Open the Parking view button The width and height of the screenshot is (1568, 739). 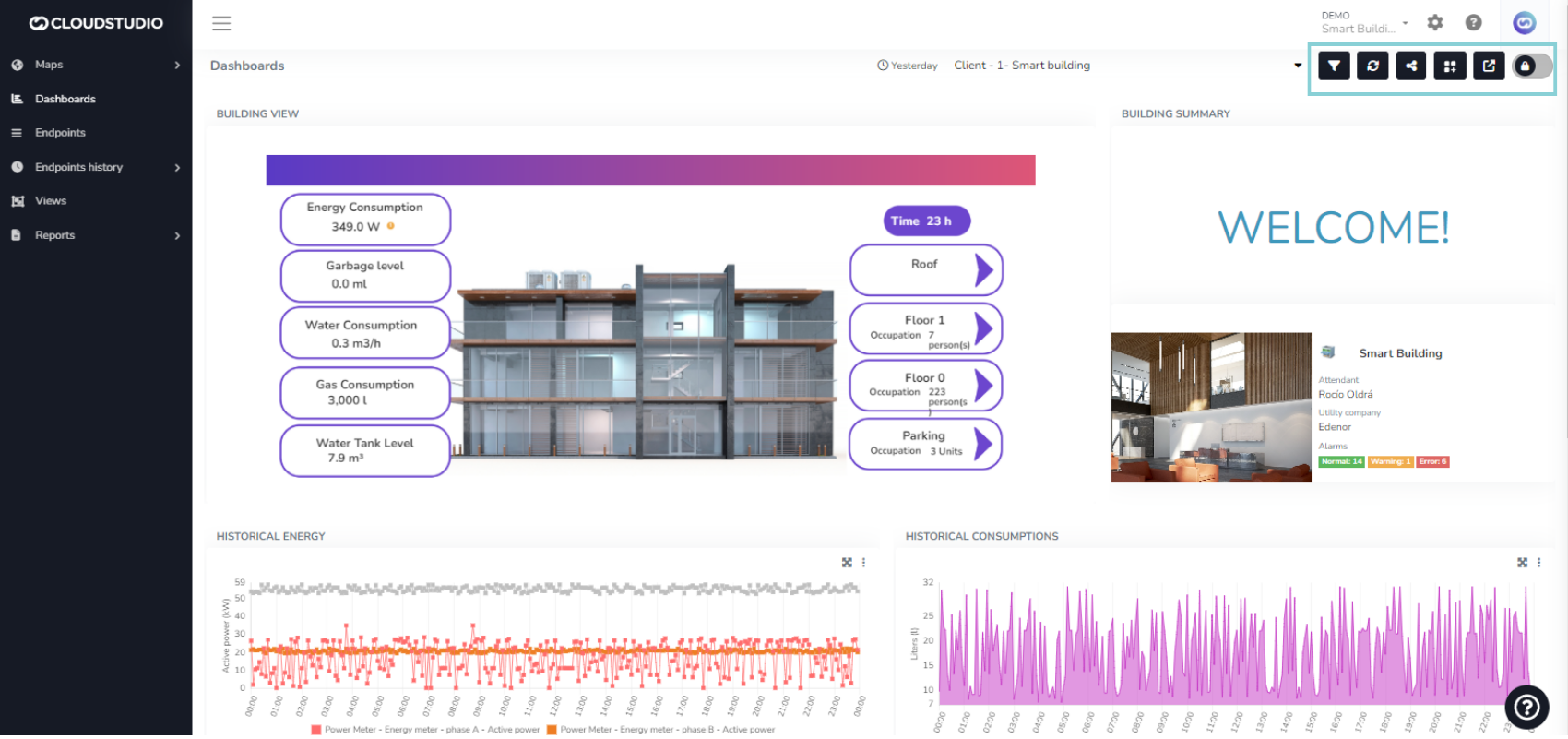[x=925, y=444]
